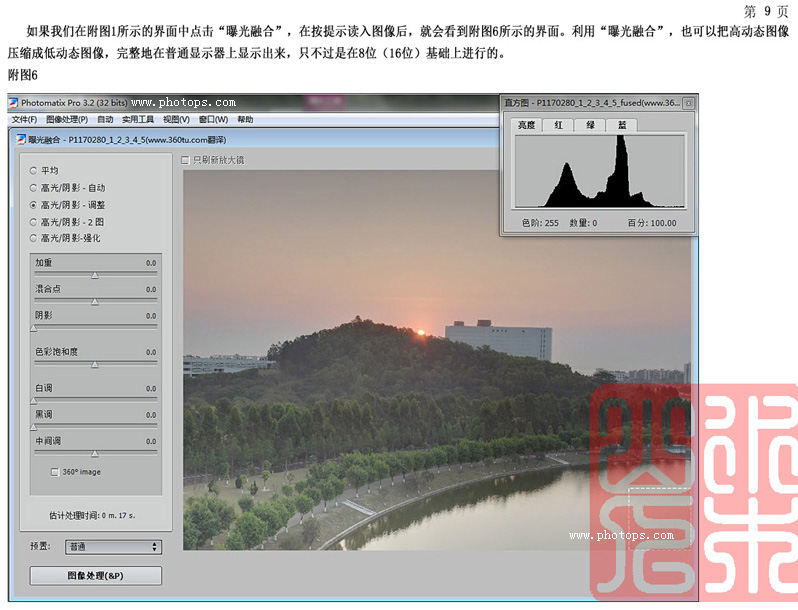Switch to the 绿 histogram tab
The width and height of the screenshot is (798, 610).
pyautogui.click(x=590, y=125)
